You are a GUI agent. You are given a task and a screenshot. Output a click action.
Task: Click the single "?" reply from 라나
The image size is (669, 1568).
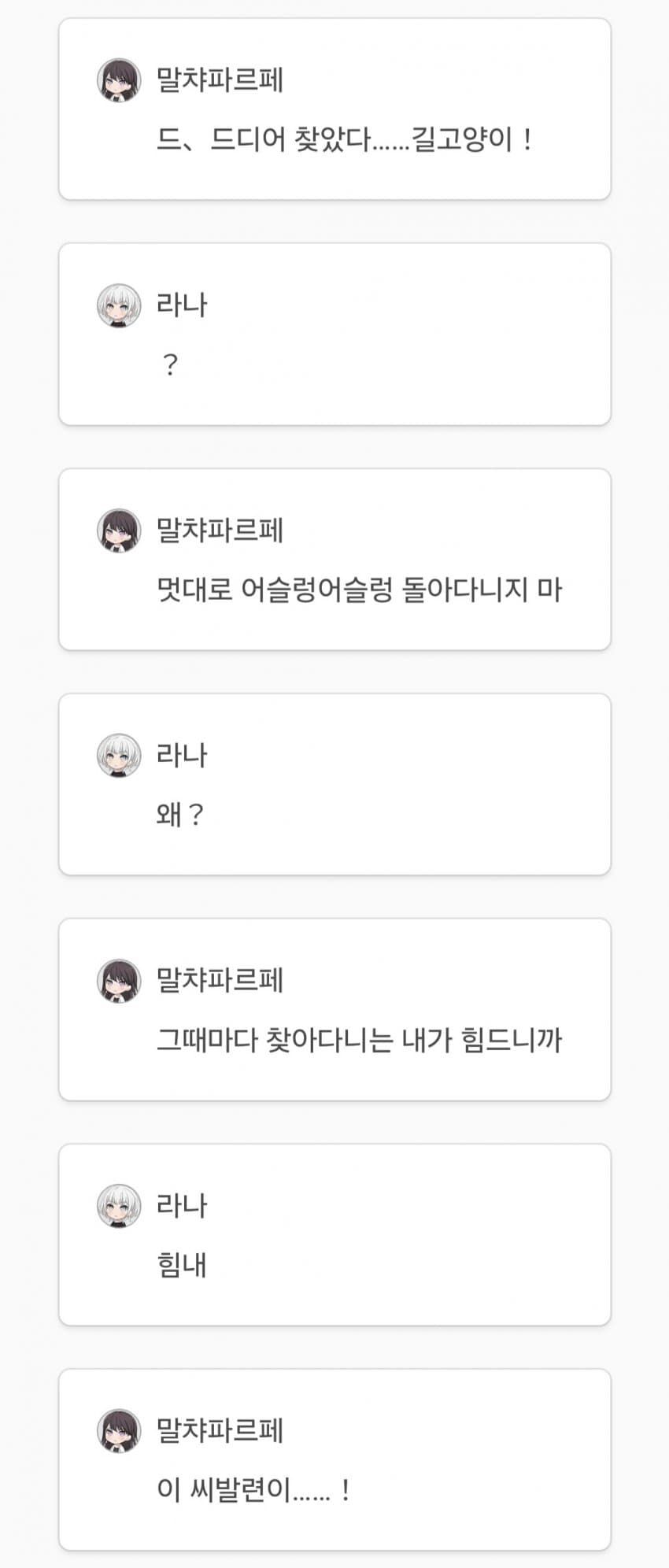170,365
